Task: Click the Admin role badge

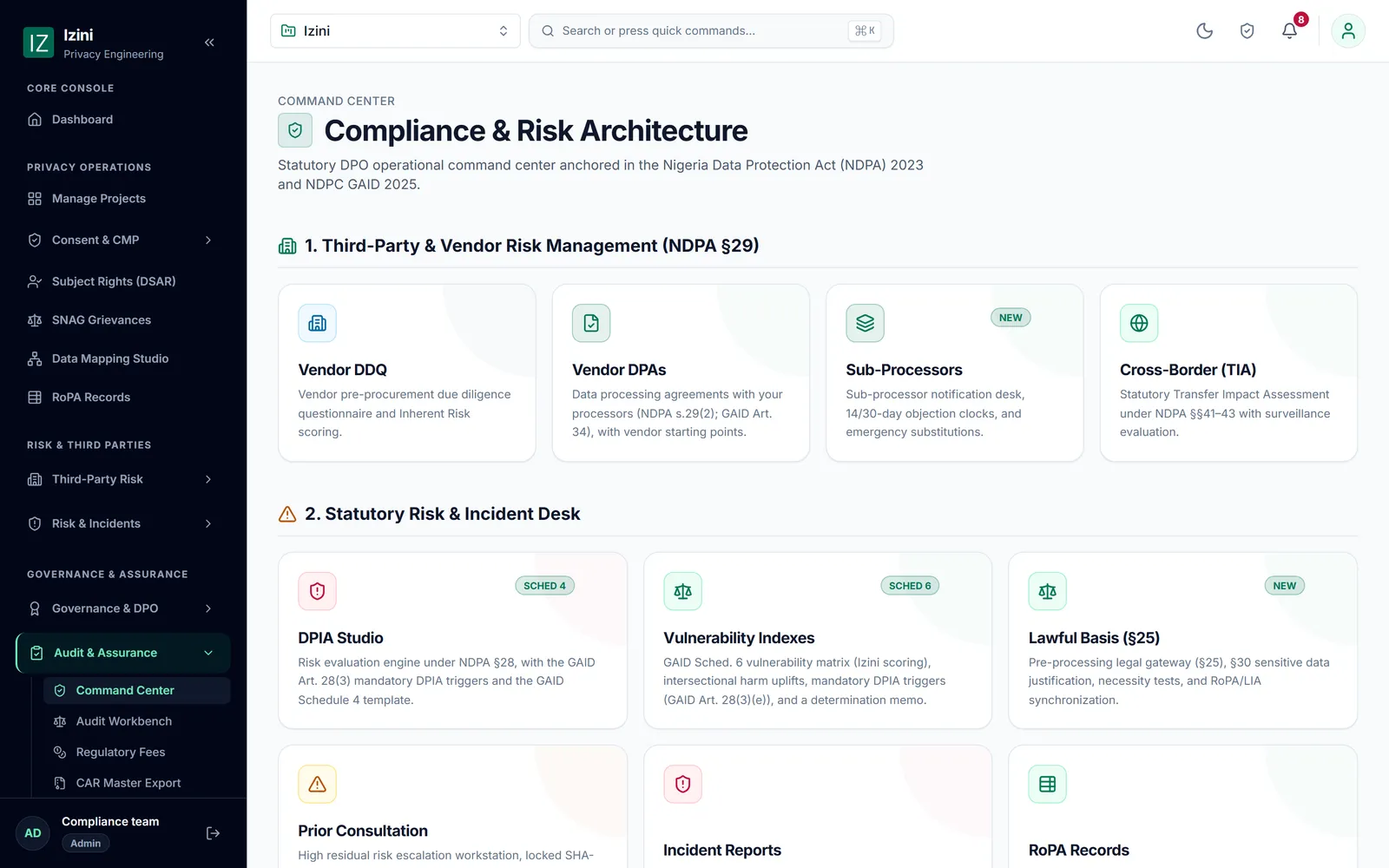Action: pyautogui.click(x=85, y=844)
